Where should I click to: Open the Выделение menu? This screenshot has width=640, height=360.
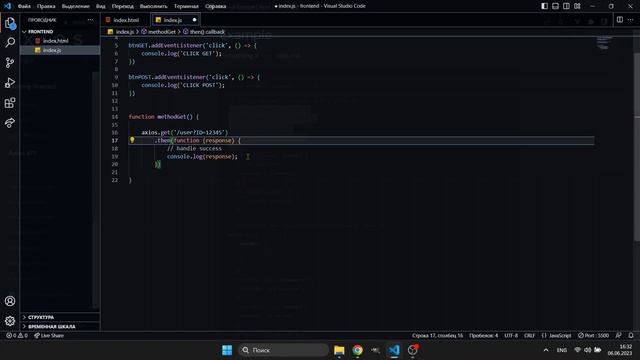pos(76,6)
